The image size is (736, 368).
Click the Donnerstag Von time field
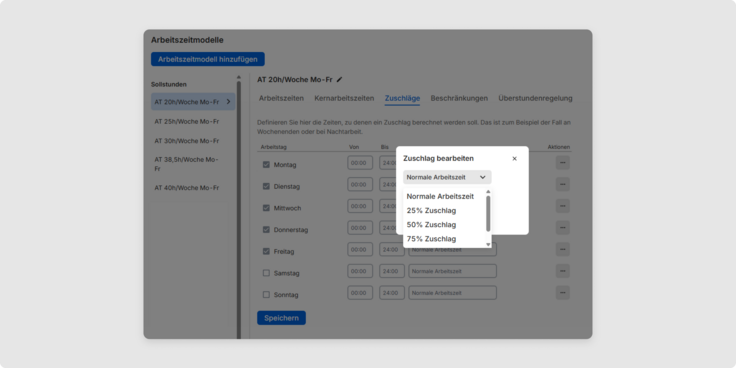(360, 228)
